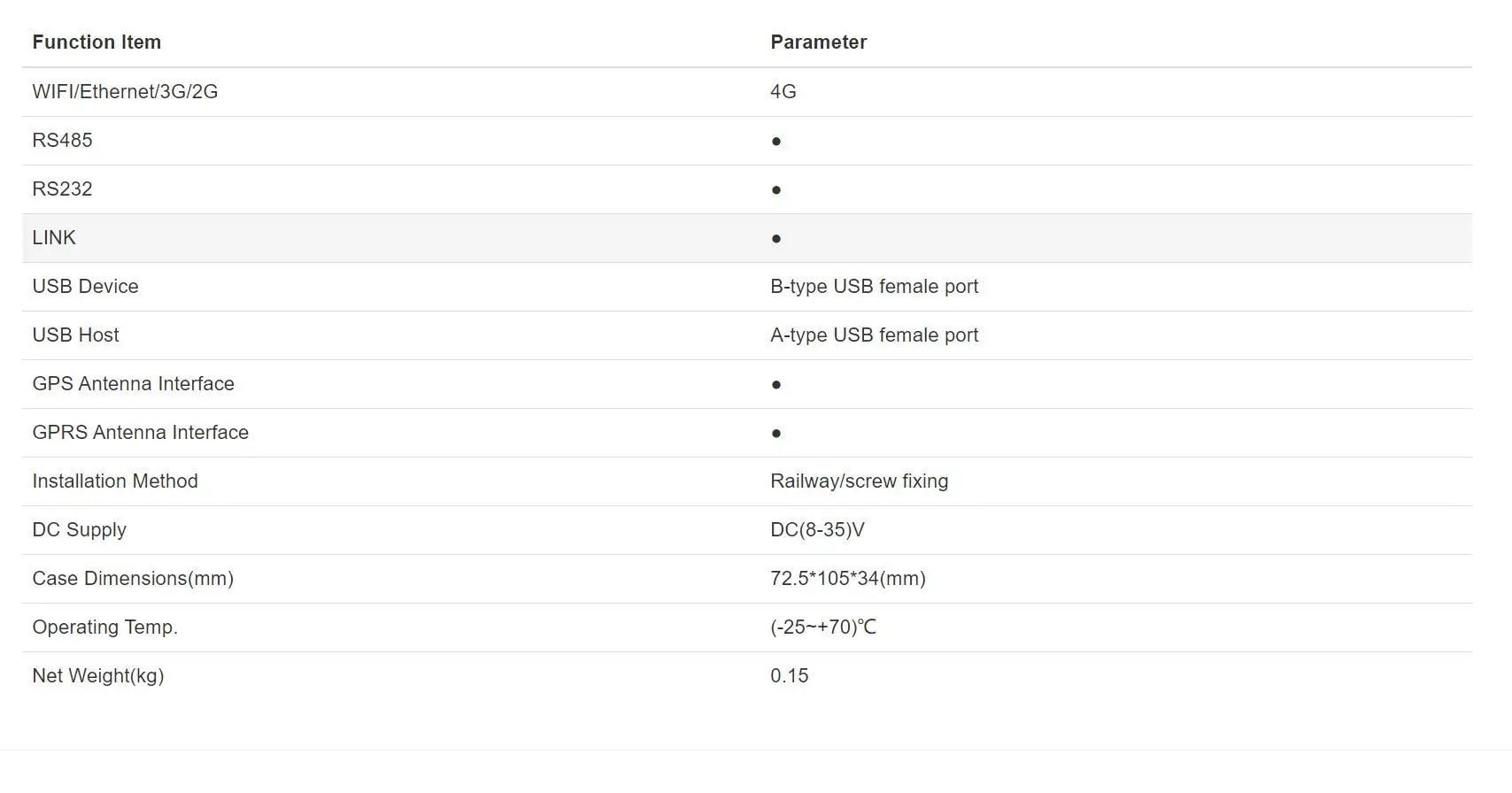Click the 72.5*105*34(mm) dimensions value
Image resolution: width=1512 pixels, height=793 pixels.
847,578
